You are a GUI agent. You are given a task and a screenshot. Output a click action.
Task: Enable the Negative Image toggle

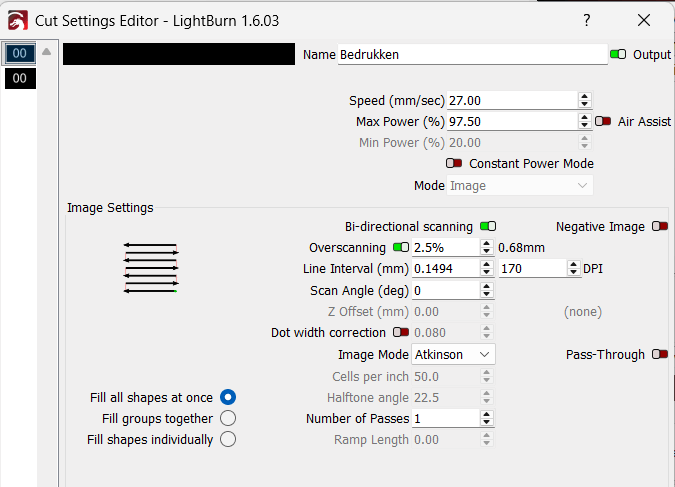click(x=660, y=226)
